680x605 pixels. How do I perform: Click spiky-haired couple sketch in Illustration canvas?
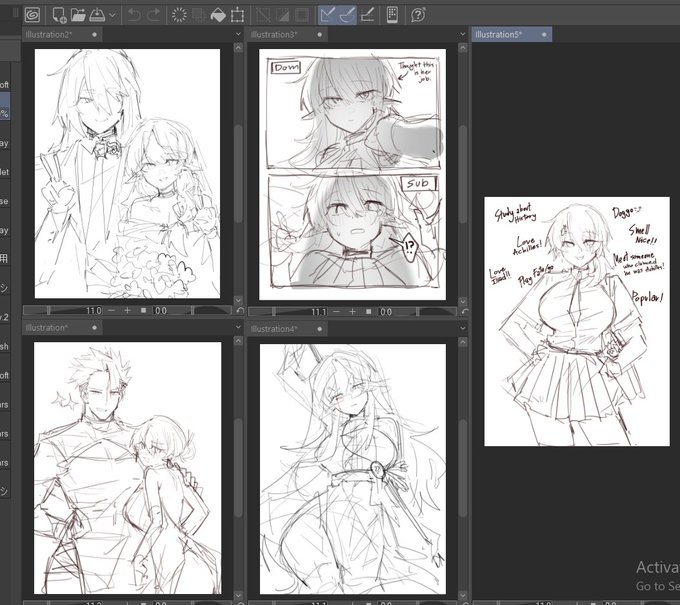(x=128, y=468)
